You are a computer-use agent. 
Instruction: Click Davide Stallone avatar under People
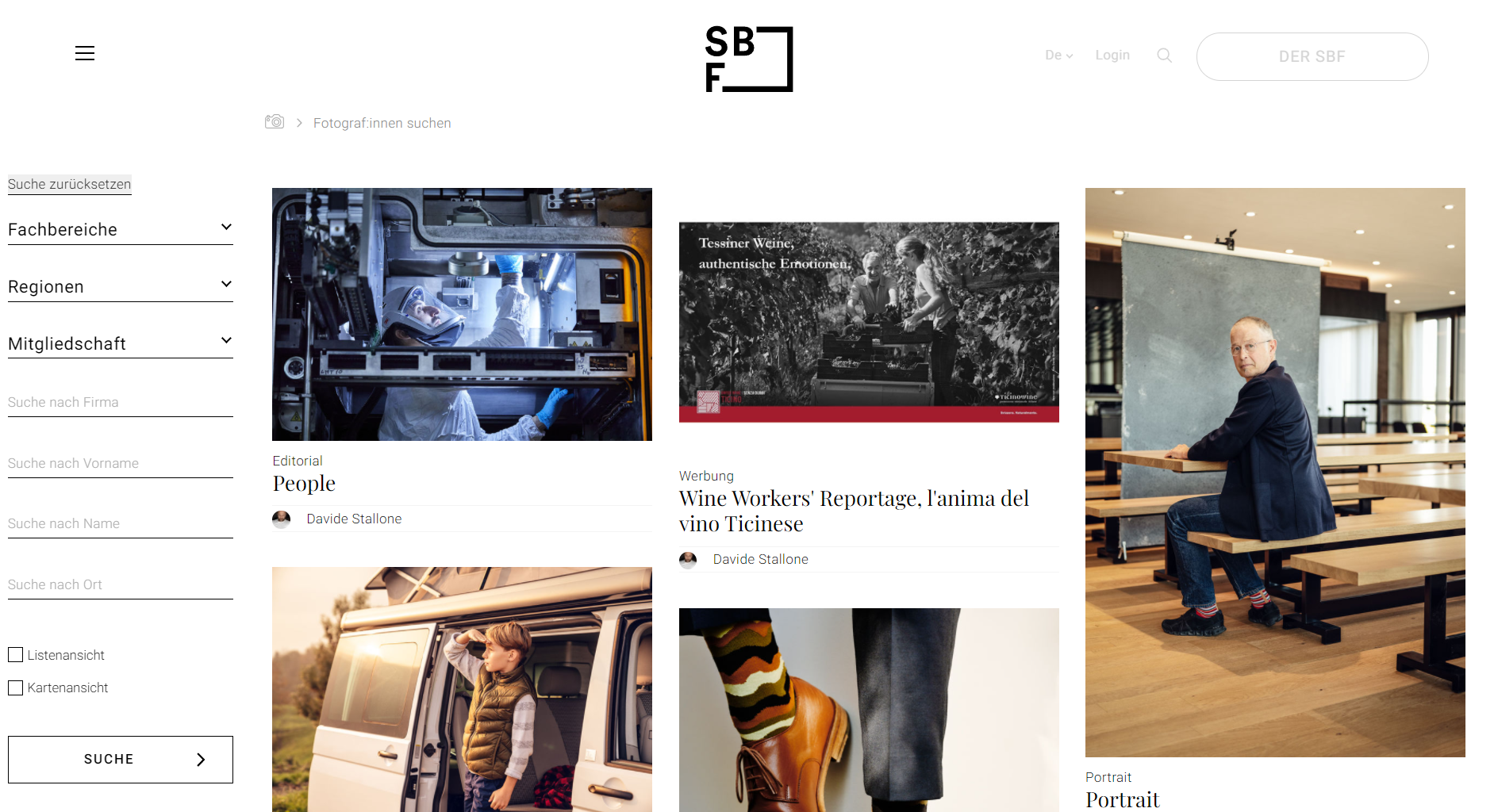click(x=282, y=519)
